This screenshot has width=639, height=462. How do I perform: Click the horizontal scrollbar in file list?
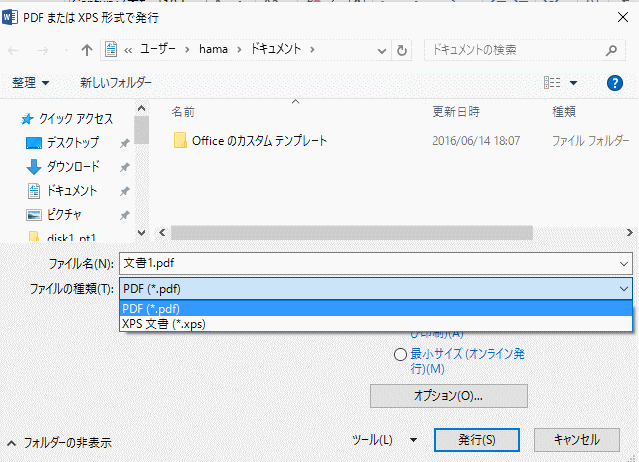coord(352,233)
